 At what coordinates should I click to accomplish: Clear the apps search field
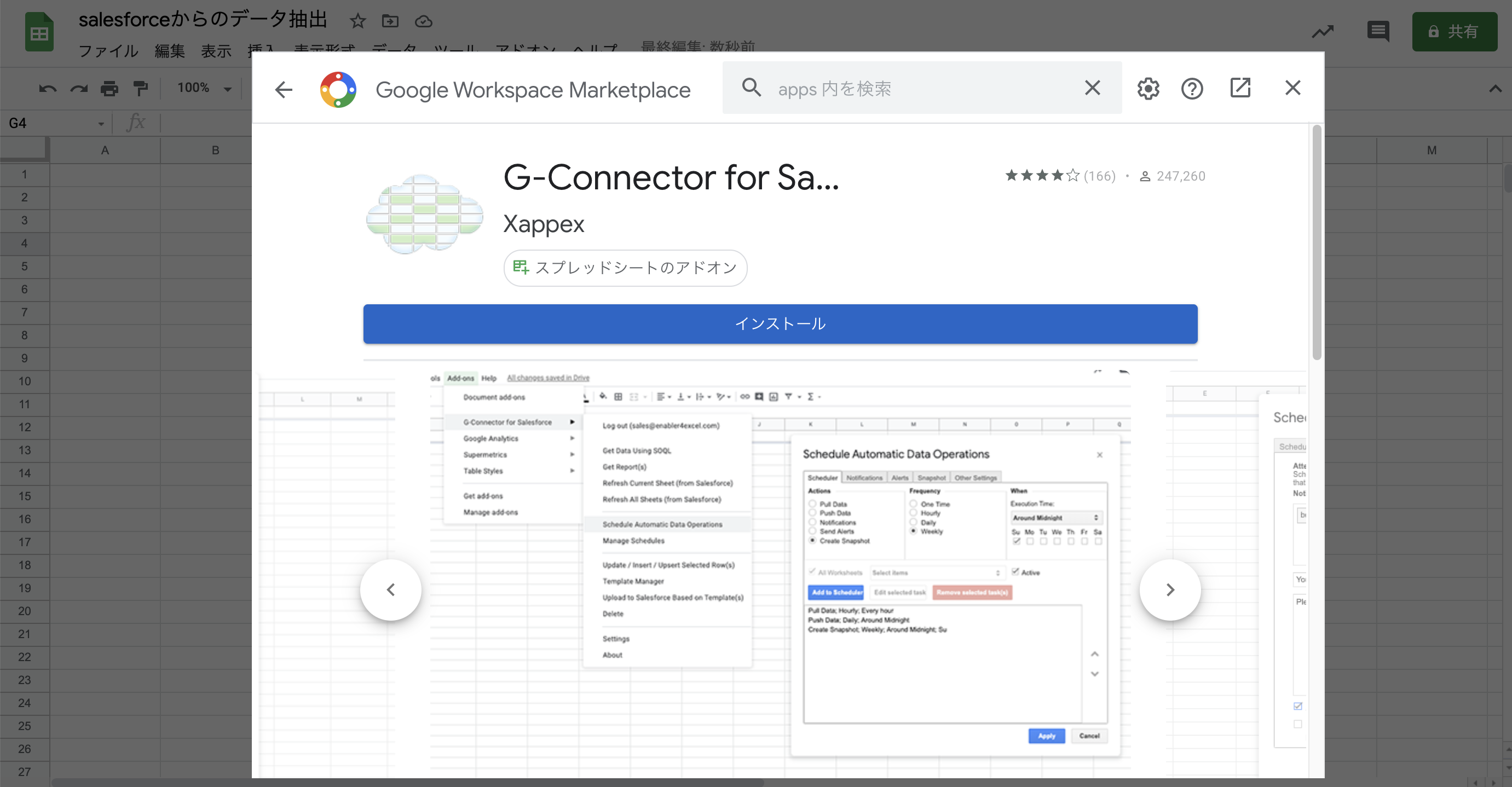1092,88
